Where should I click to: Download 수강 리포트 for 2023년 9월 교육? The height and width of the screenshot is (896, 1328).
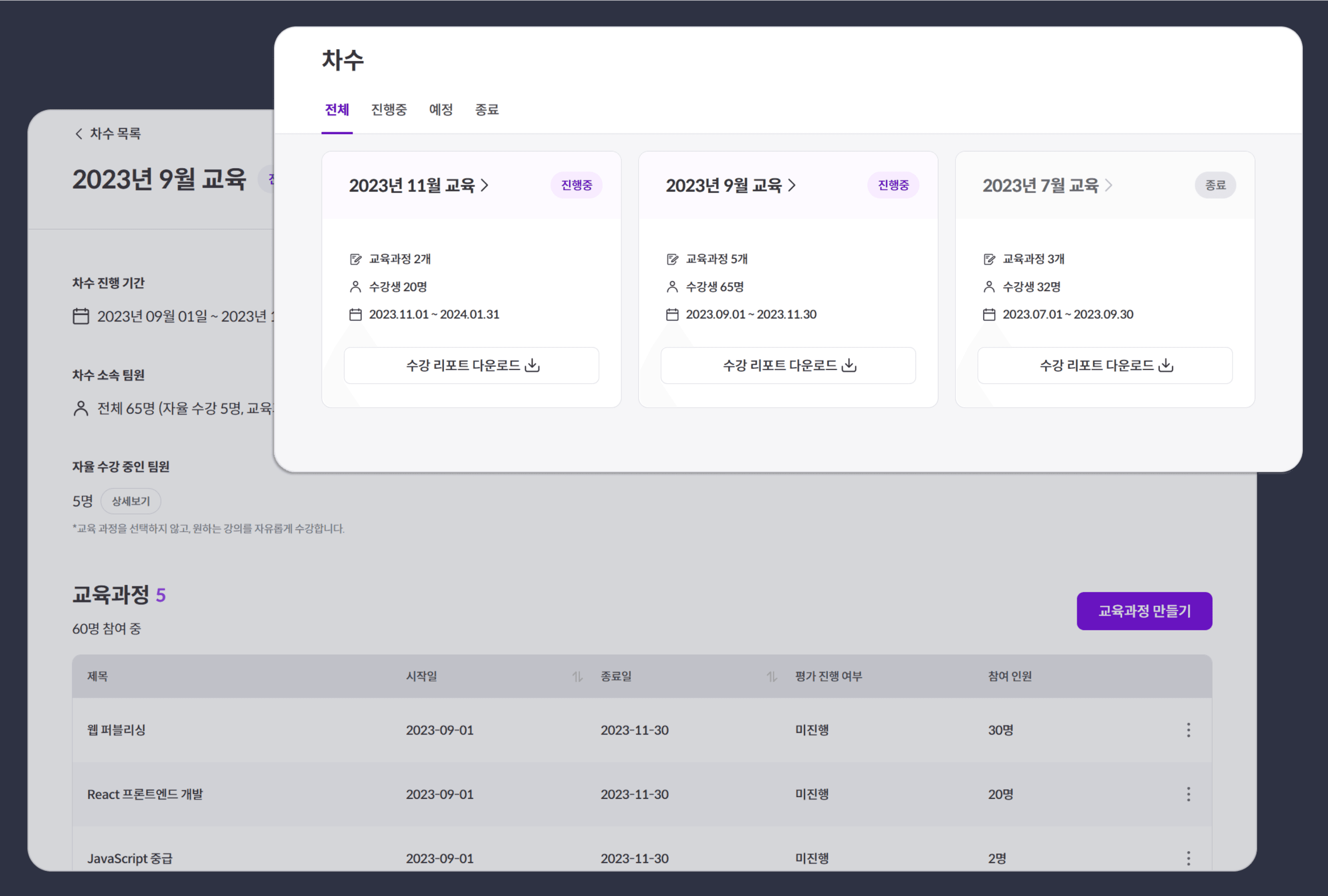click(x=788, y=365)
